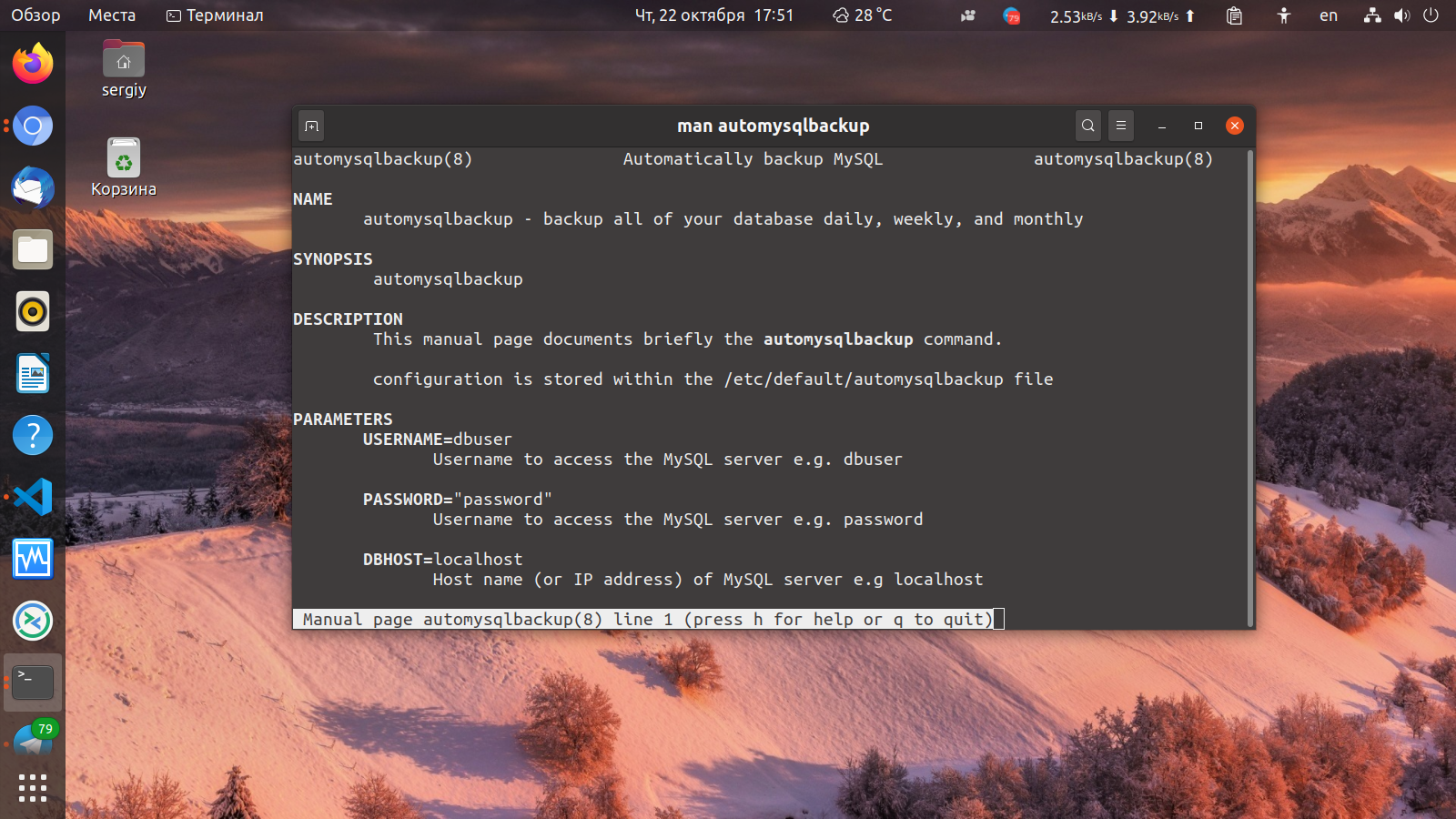This screenshot has width=1456, height=819.
Task: Click the red tray icon with 79 badge
Action: coord(1011,15)
